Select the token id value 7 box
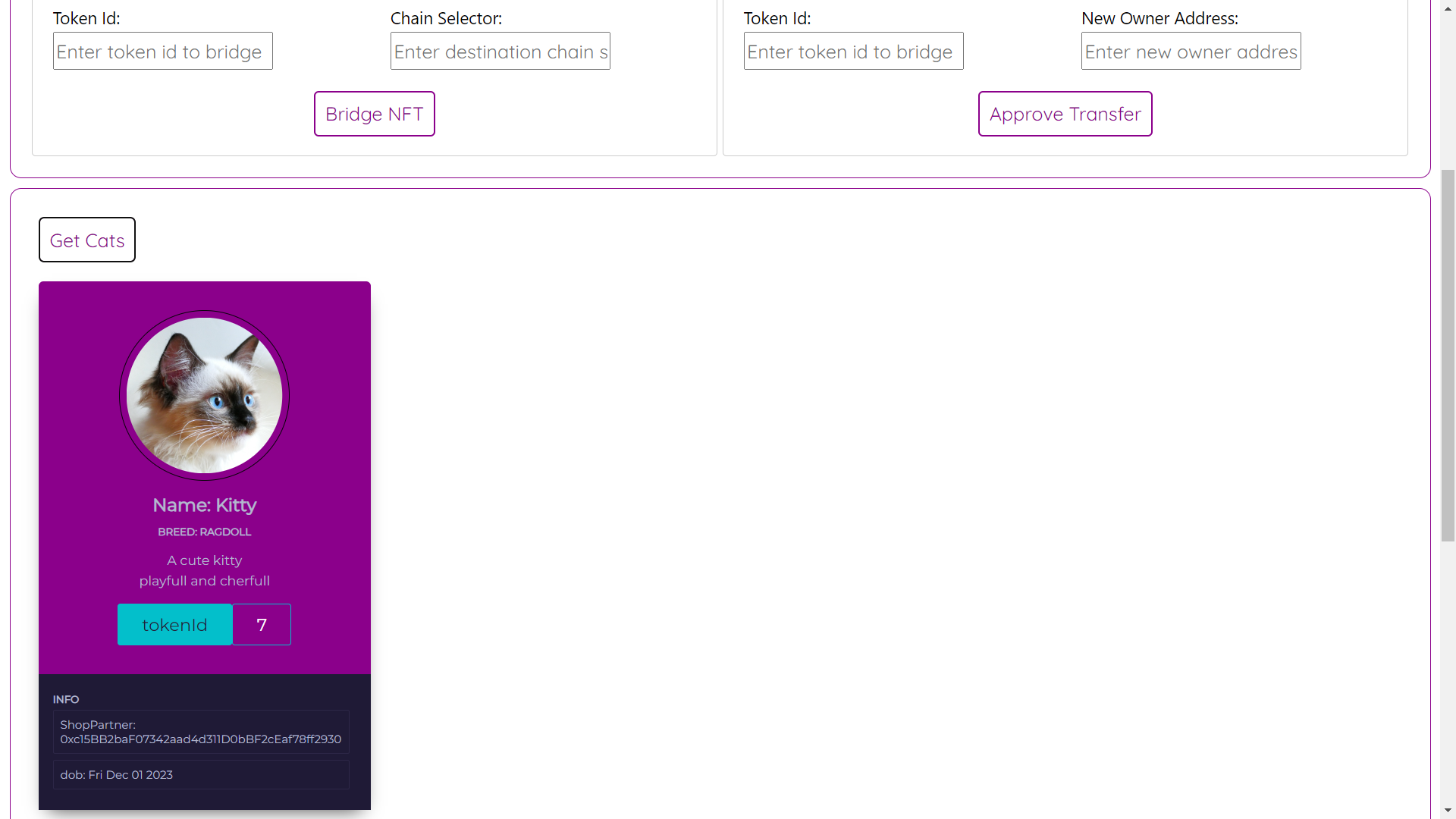 262,624
